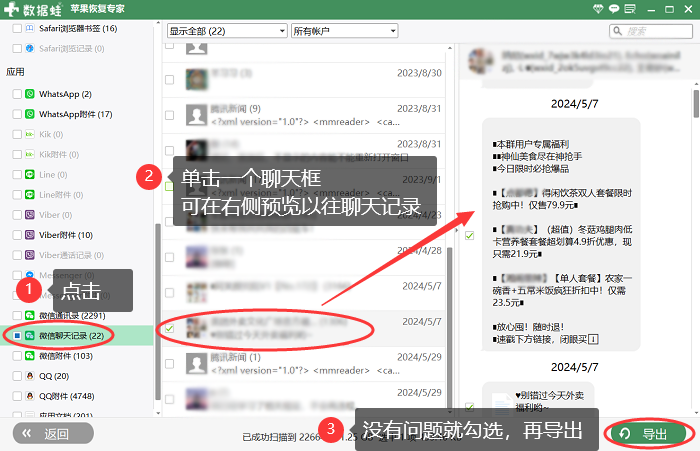Click the 微信附件 icon
The height and width of the screenshot is (451, 700).
click(29, 355)
